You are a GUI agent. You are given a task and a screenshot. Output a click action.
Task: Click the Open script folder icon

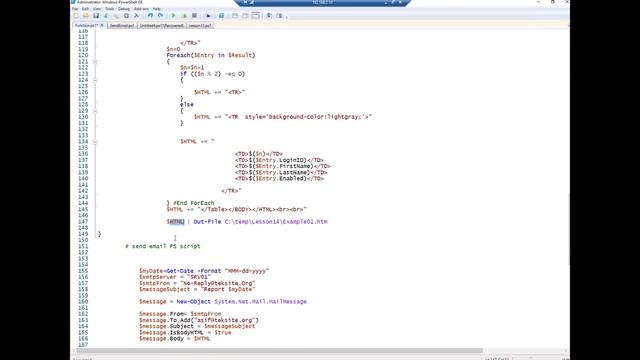coord(86,16)
